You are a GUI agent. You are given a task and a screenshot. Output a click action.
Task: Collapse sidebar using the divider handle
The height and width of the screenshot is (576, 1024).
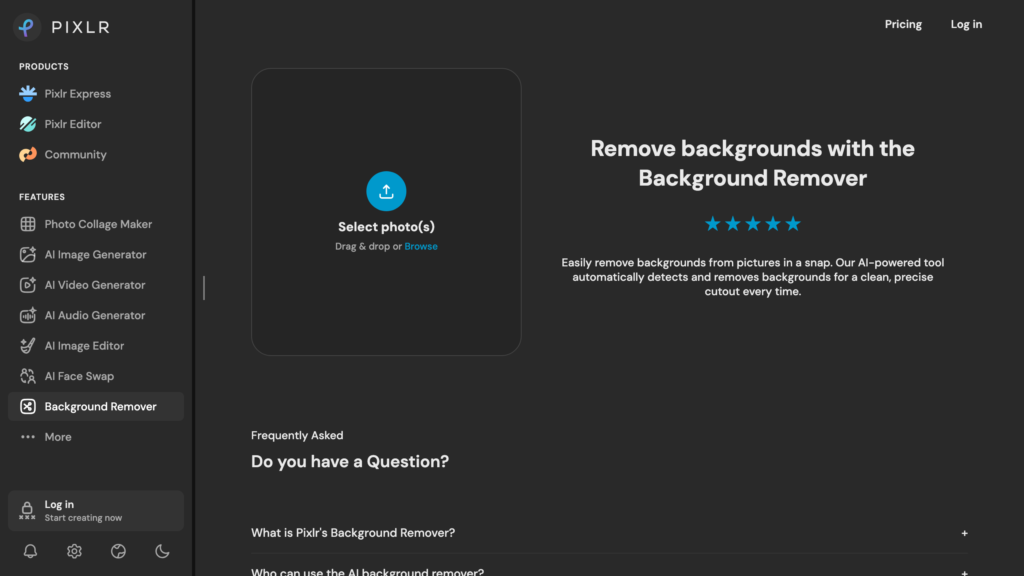(x=204, y=288)
